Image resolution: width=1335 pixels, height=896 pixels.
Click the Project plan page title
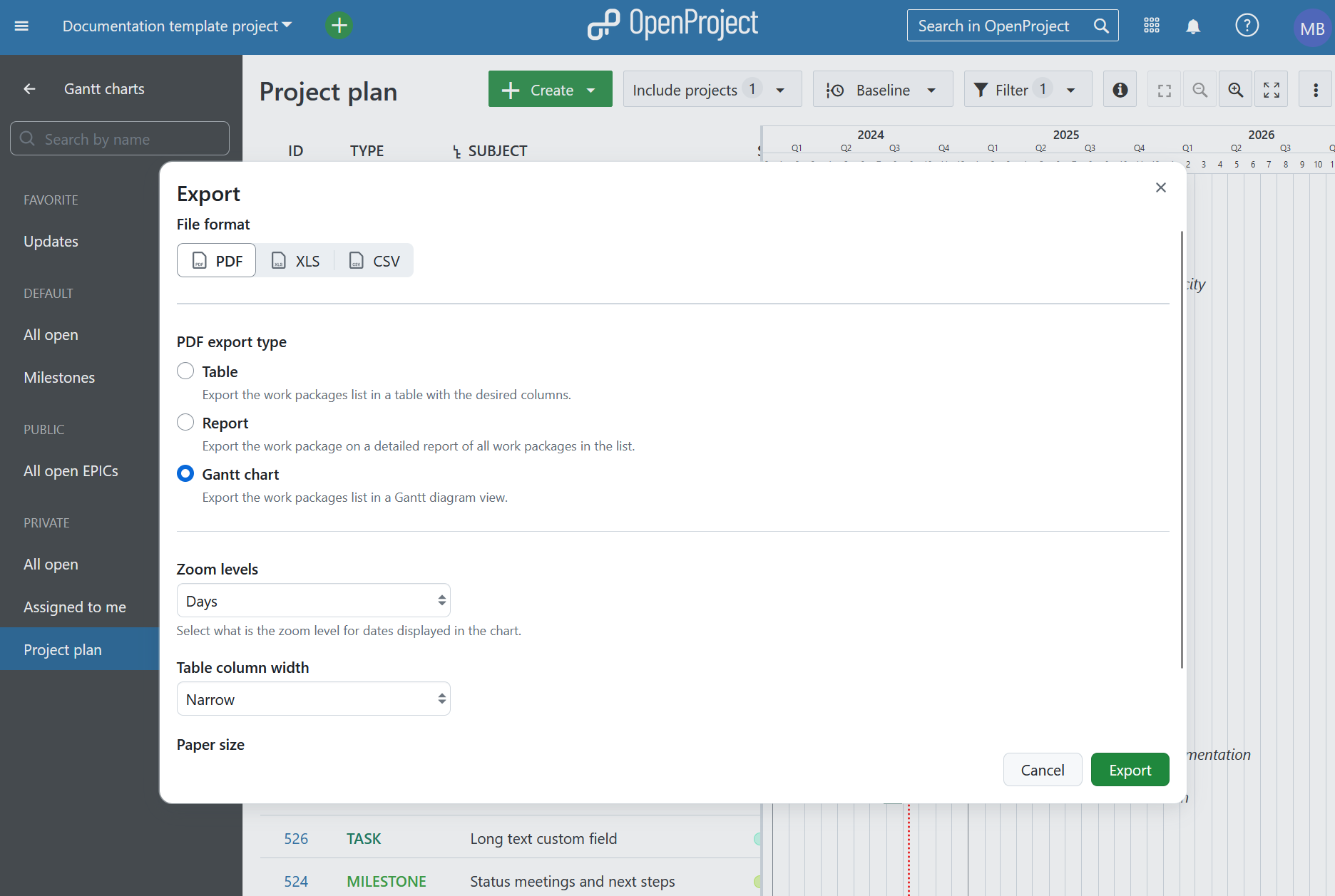pos(328,91)
